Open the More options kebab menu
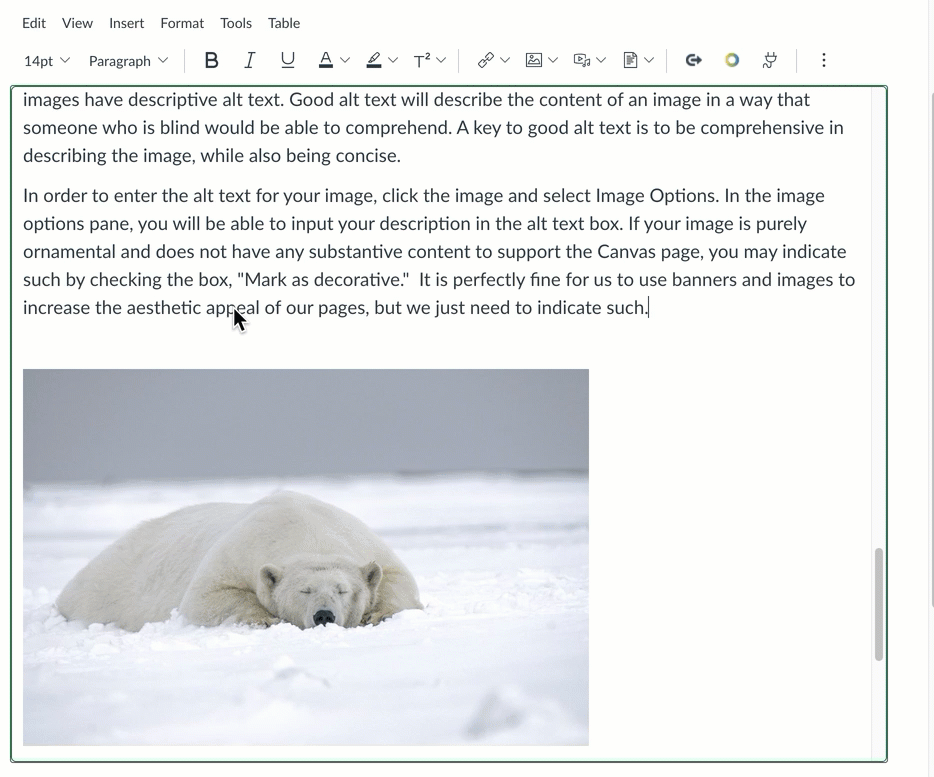 click(x=823, y=60)
